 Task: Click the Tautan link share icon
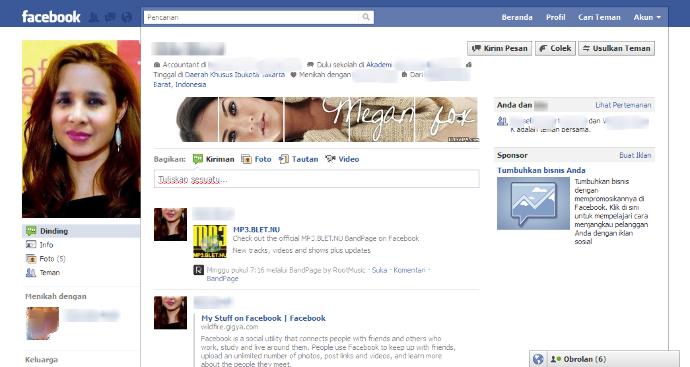(x=284, y=159)
